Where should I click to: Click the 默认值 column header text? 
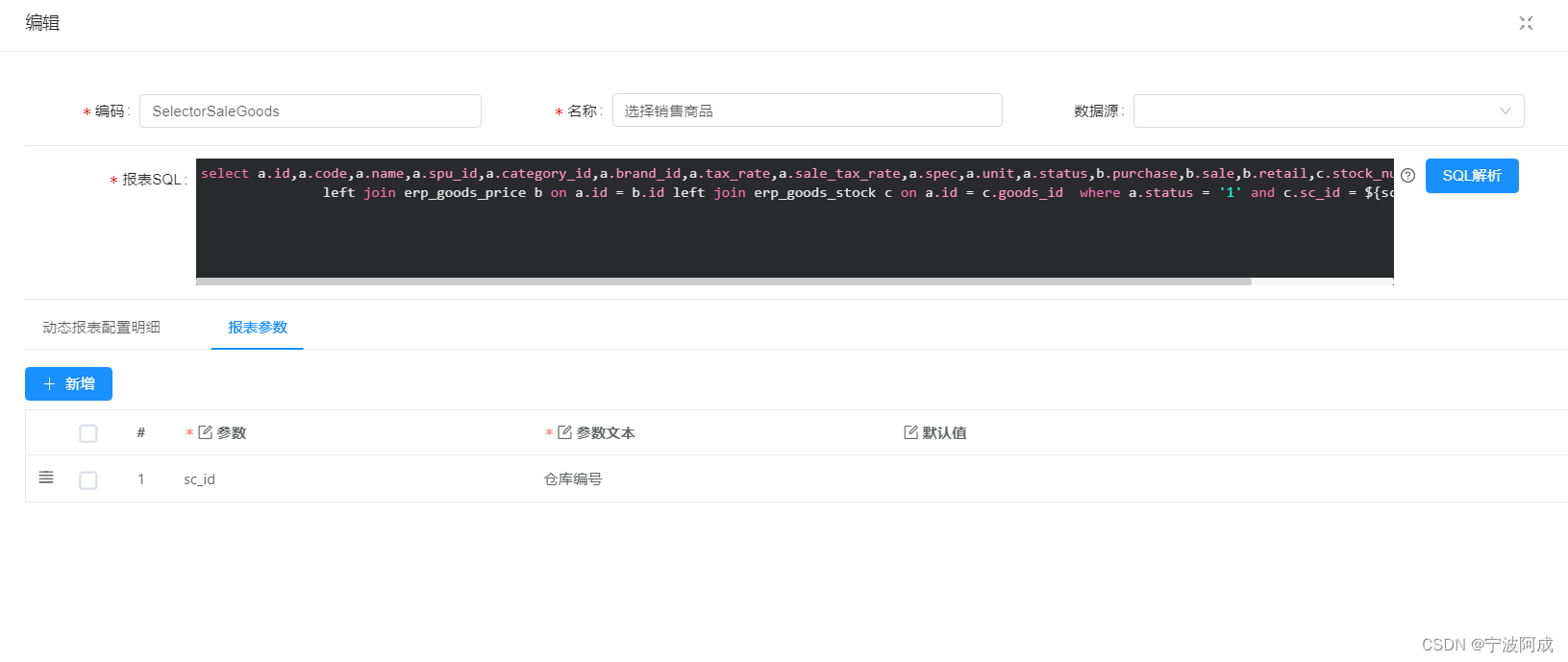pos(945,433)
